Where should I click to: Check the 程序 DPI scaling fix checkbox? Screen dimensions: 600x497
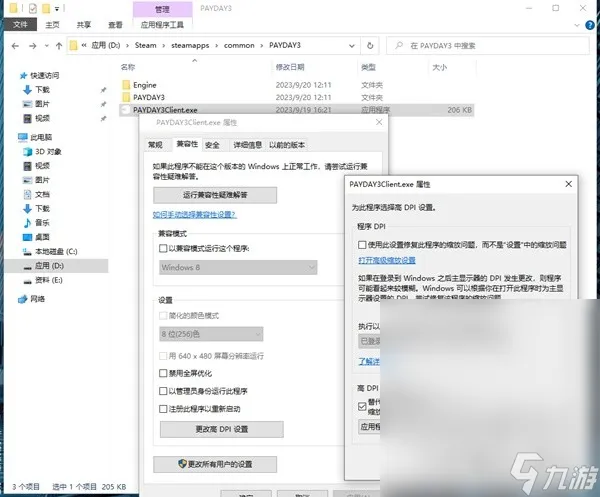point(362,245)
